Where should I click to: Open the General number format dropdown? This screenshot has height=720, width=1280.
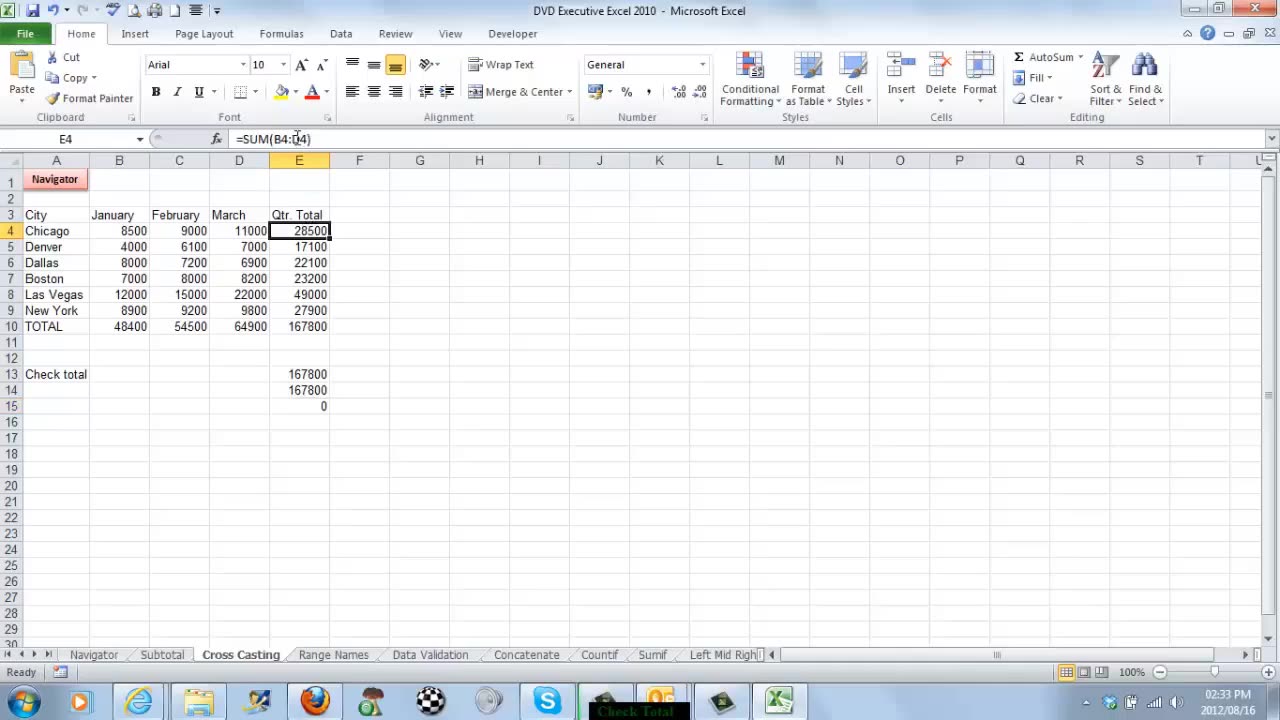(x=702, y=65)
